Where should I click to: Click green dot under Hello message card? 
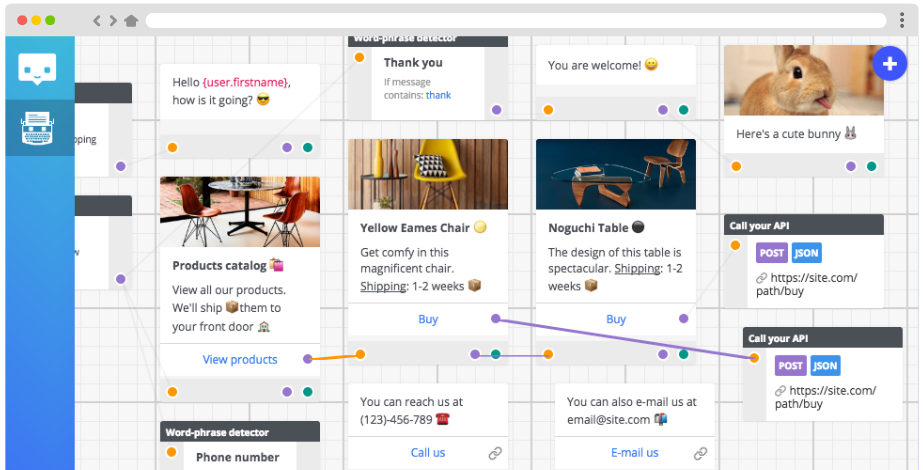pyautogui.click(x=307, y=147)
